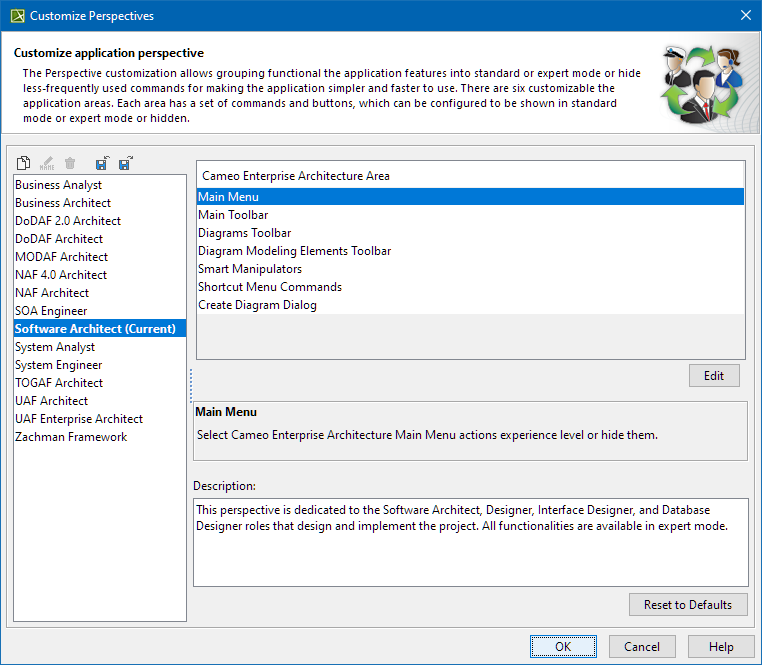Pick the NAF 4.0 Architect perspective
762x665 pixels.
point(100,275)
